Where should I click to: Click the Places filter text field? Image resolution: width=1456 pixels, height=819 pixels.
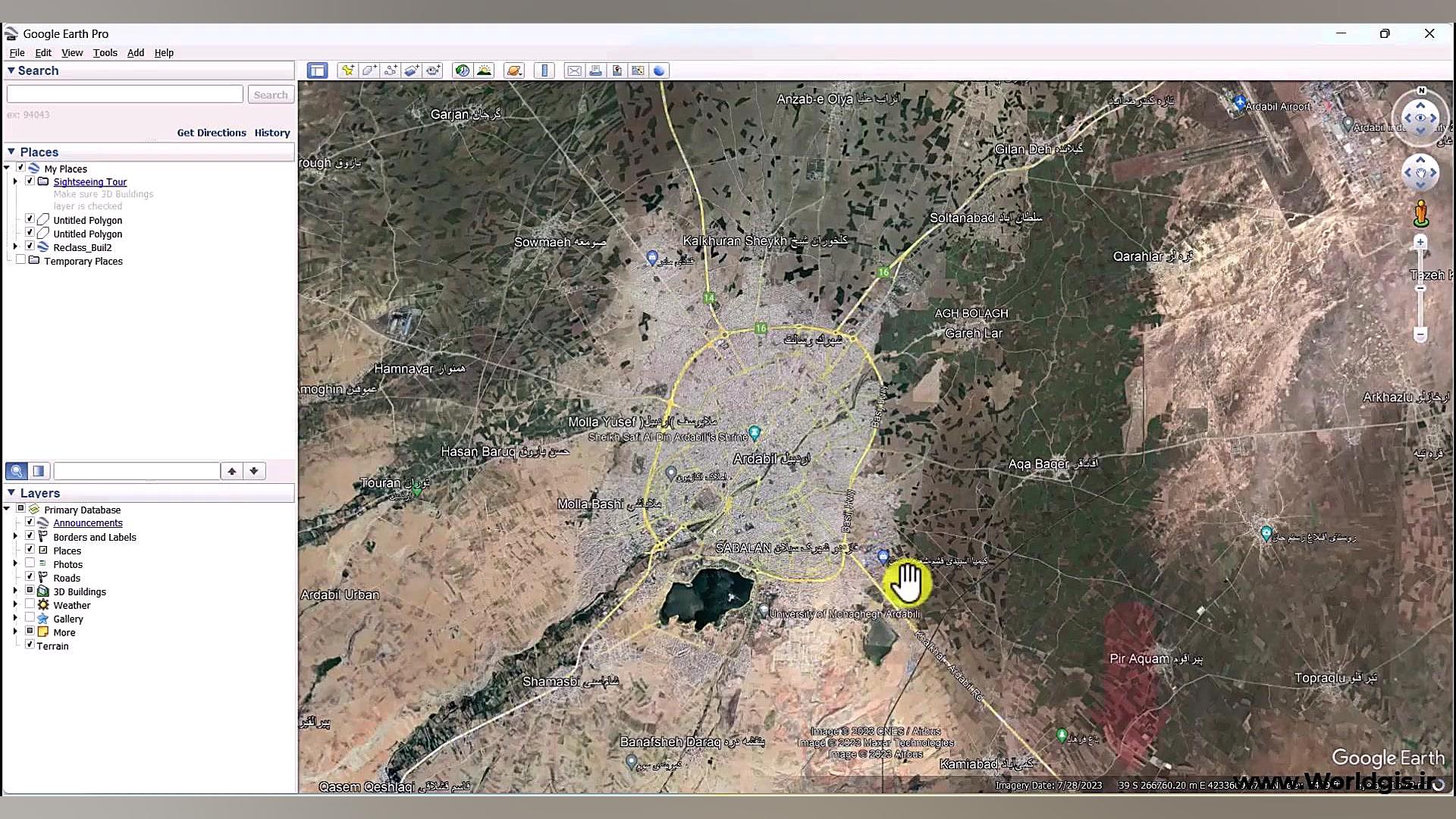[x=136, y=471]
